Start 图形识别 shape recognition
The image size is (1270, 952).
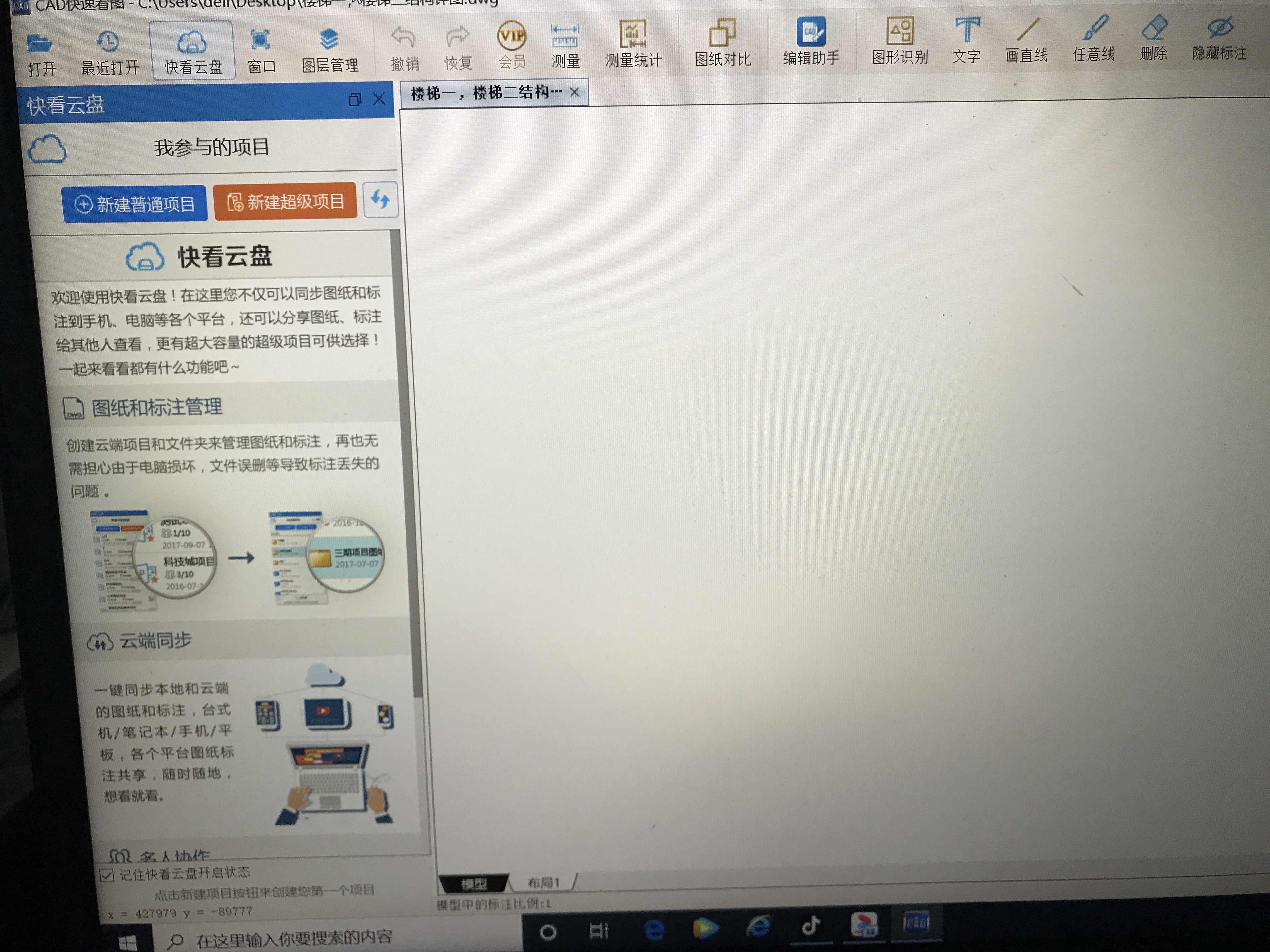click(900, 41)
